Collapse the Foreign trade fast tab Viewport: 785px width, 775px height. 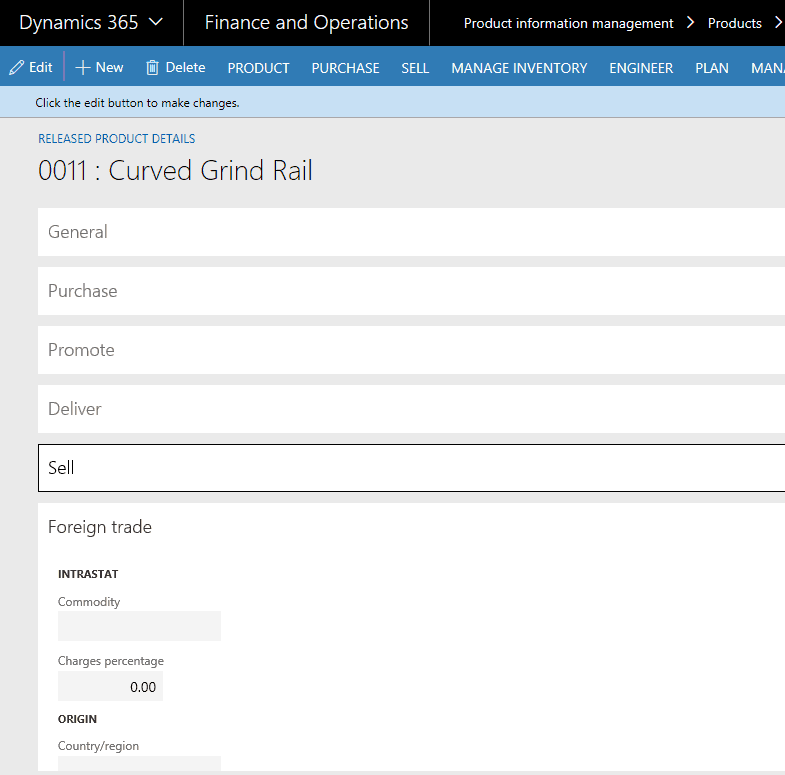coord(411,527)
